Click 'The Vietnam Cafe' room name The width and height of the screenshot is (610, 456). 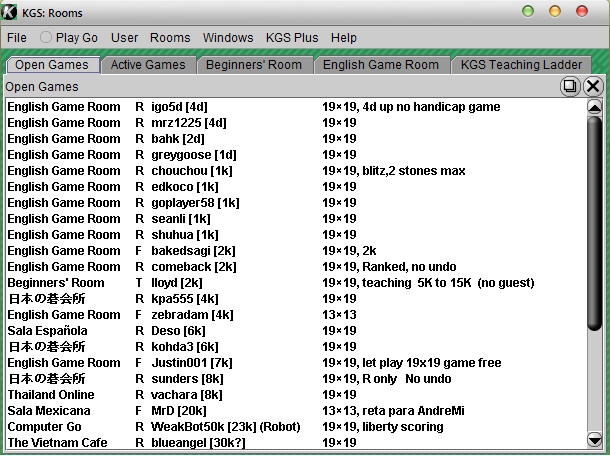57,442
